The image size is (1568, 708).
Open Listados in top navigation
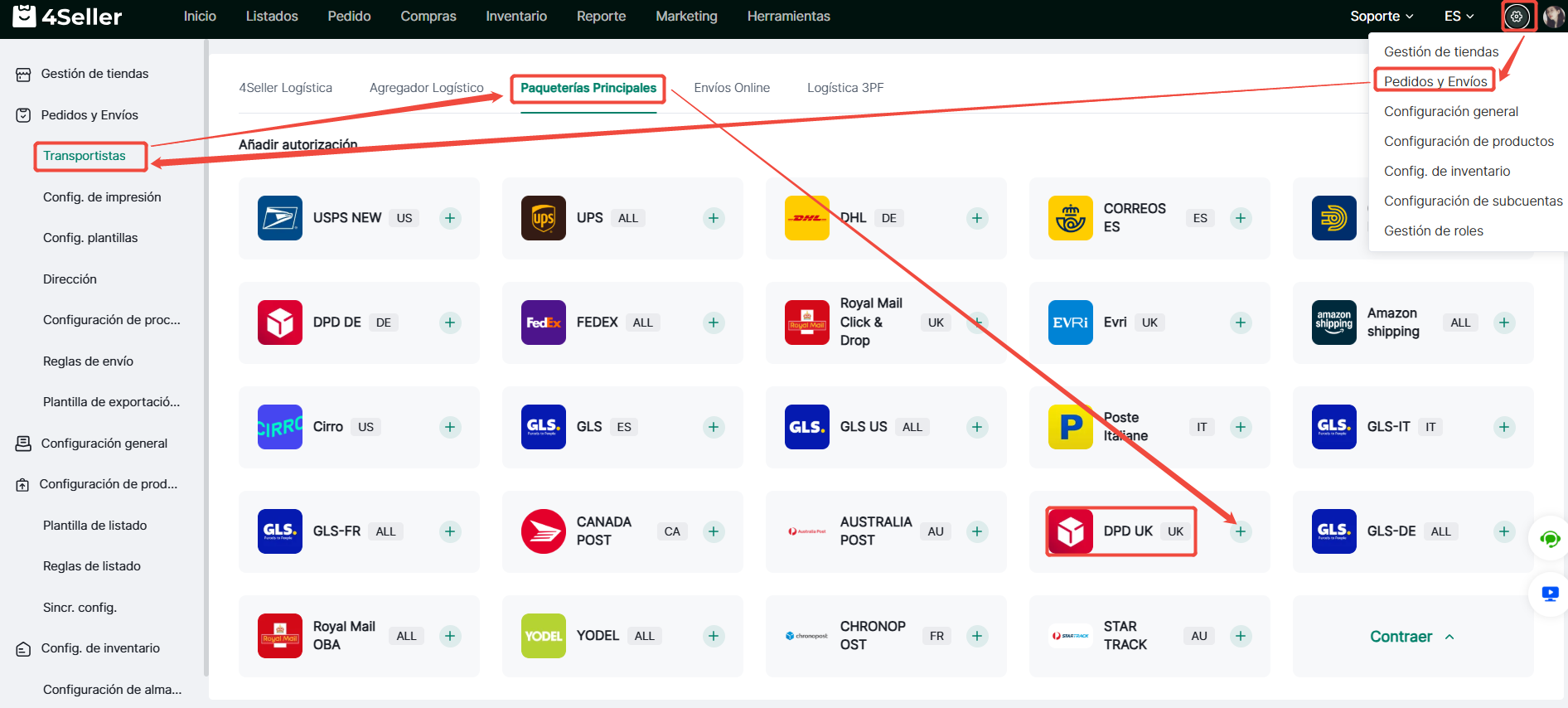(x=272, y=17)
